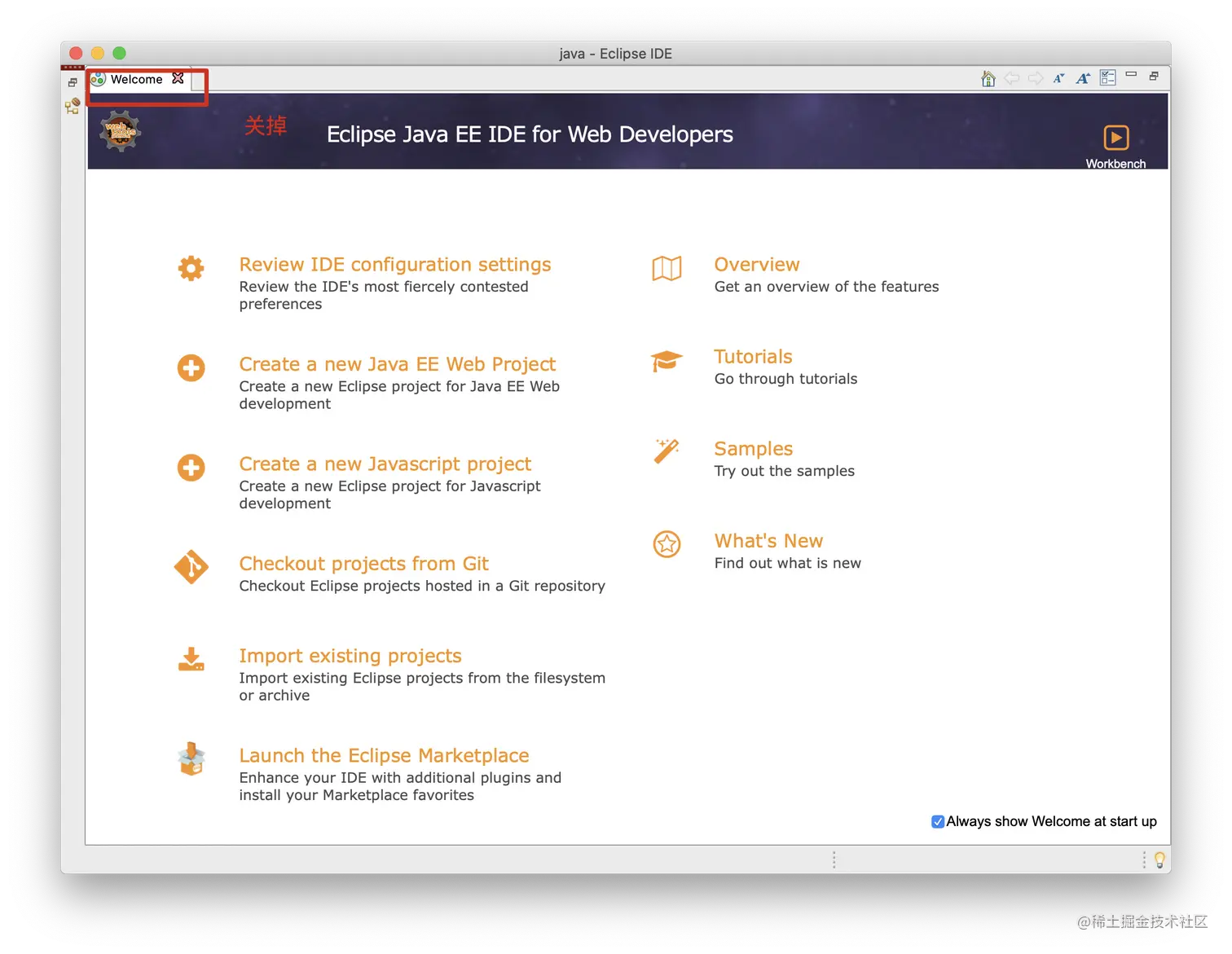Go to Welcome home page icon
This screenshot has height=954, width=1232.
988,78
